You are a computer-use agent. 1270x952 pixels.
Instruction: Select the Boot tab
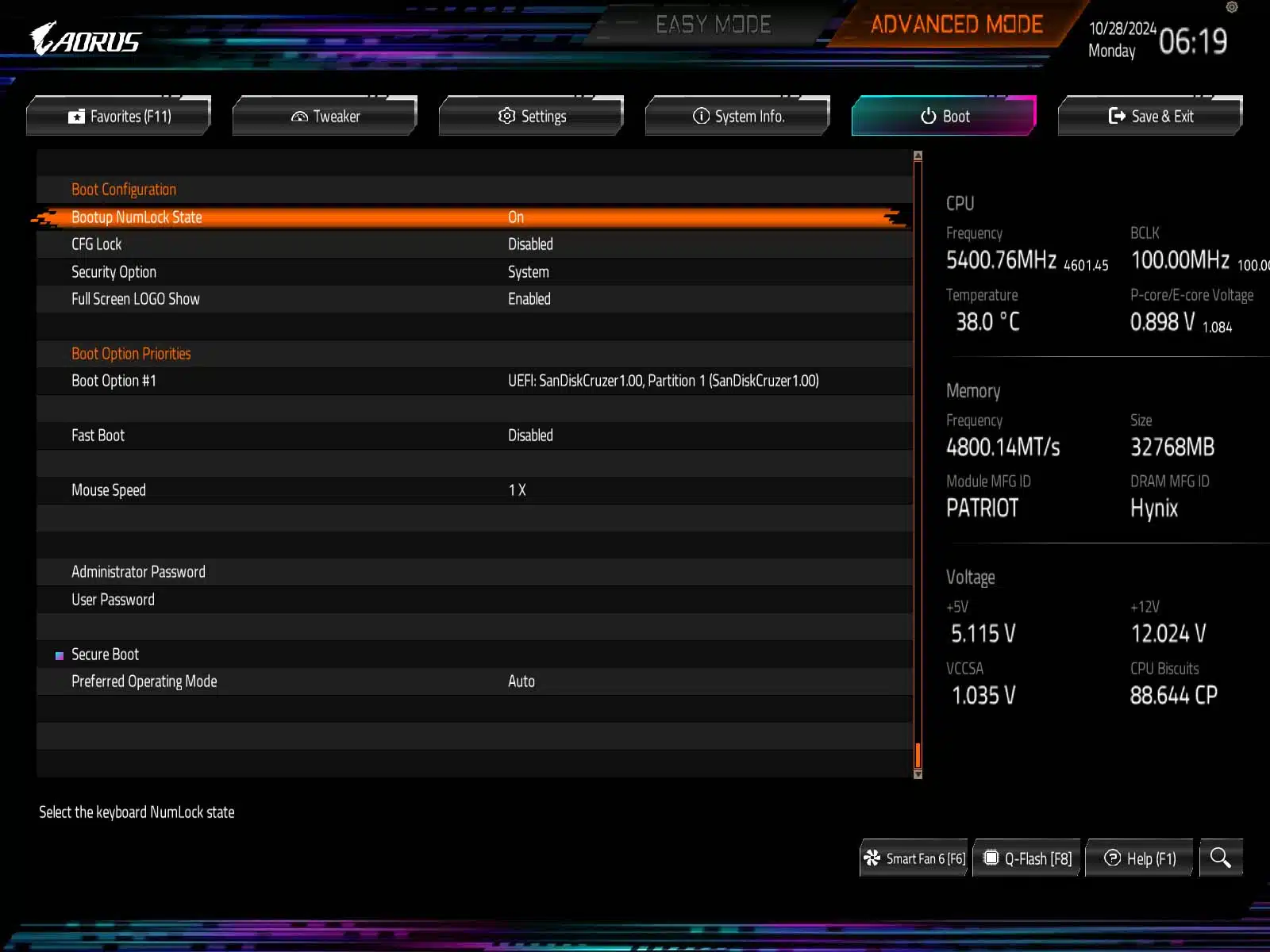[x=944, y=116]
